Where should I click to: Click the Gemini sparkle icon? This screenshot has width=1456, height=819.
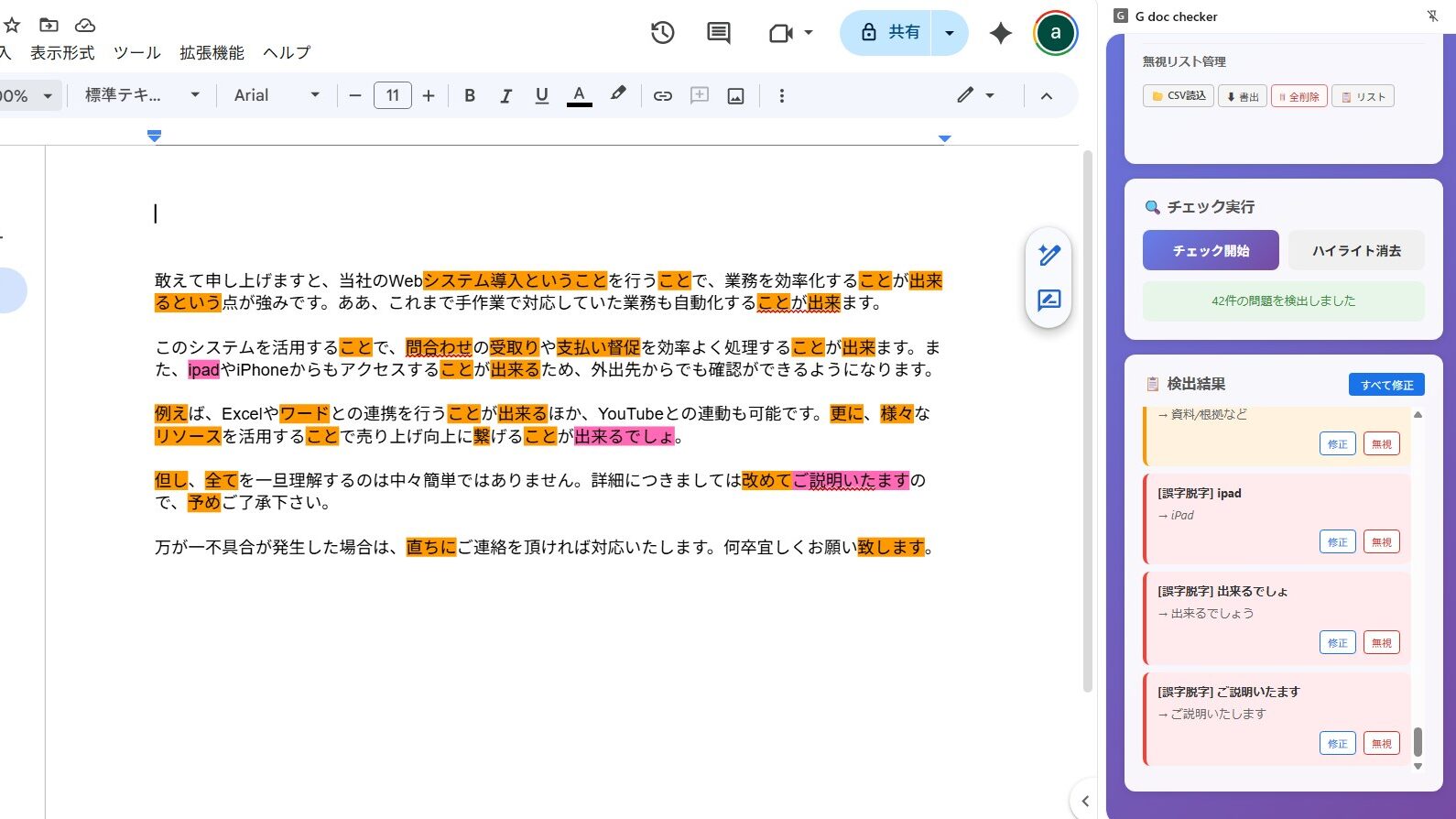tap(1000, 33)
